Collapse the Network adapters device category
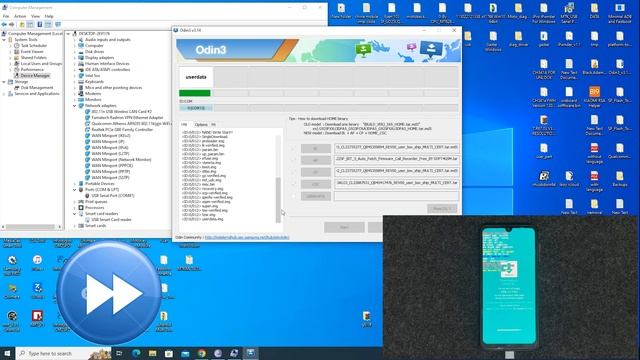This screenshot has height=360, width=640. click(x=75, y=106)
